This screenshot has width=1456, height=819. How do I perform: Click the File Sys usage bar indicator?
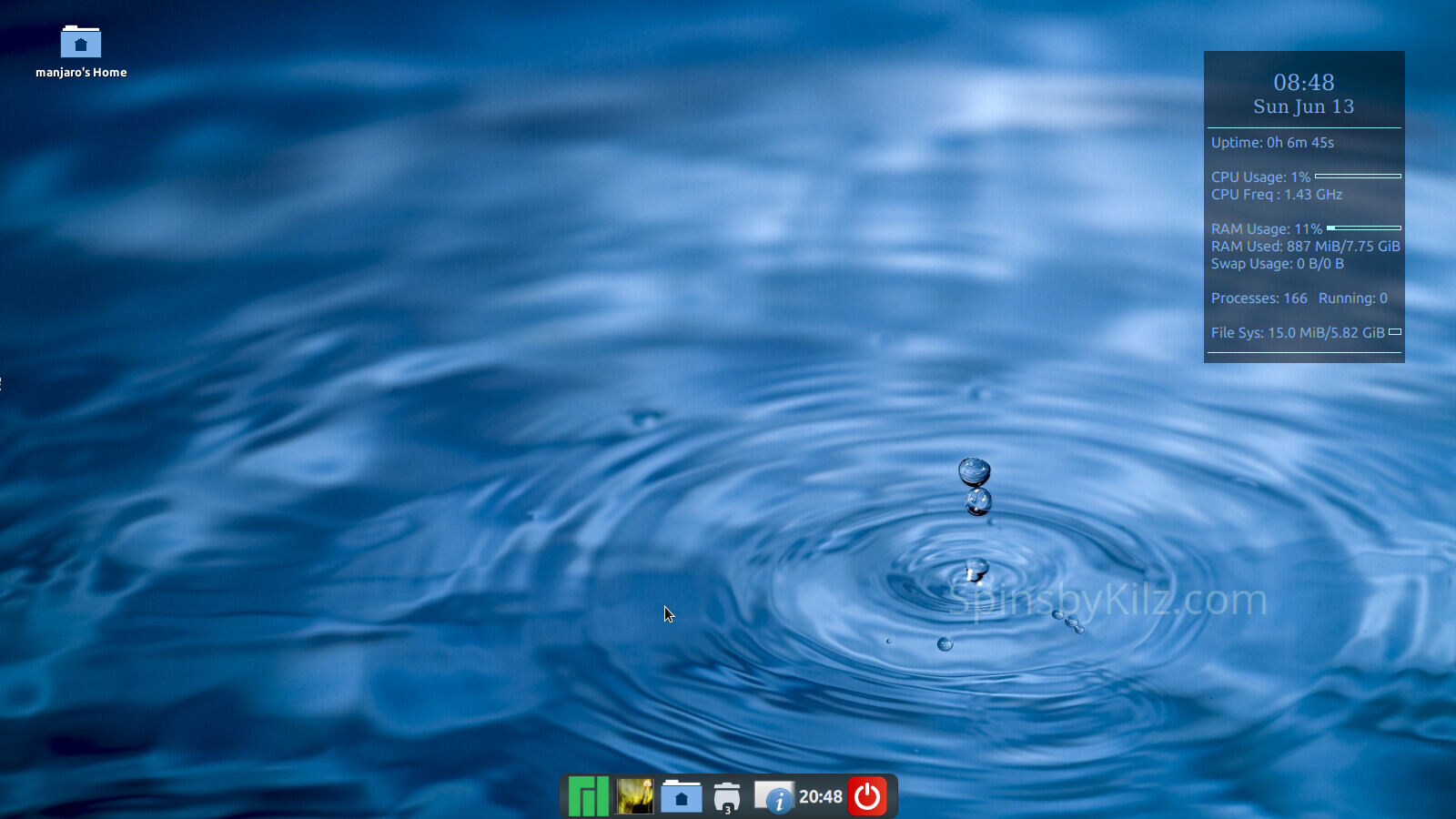(1395, 332)
